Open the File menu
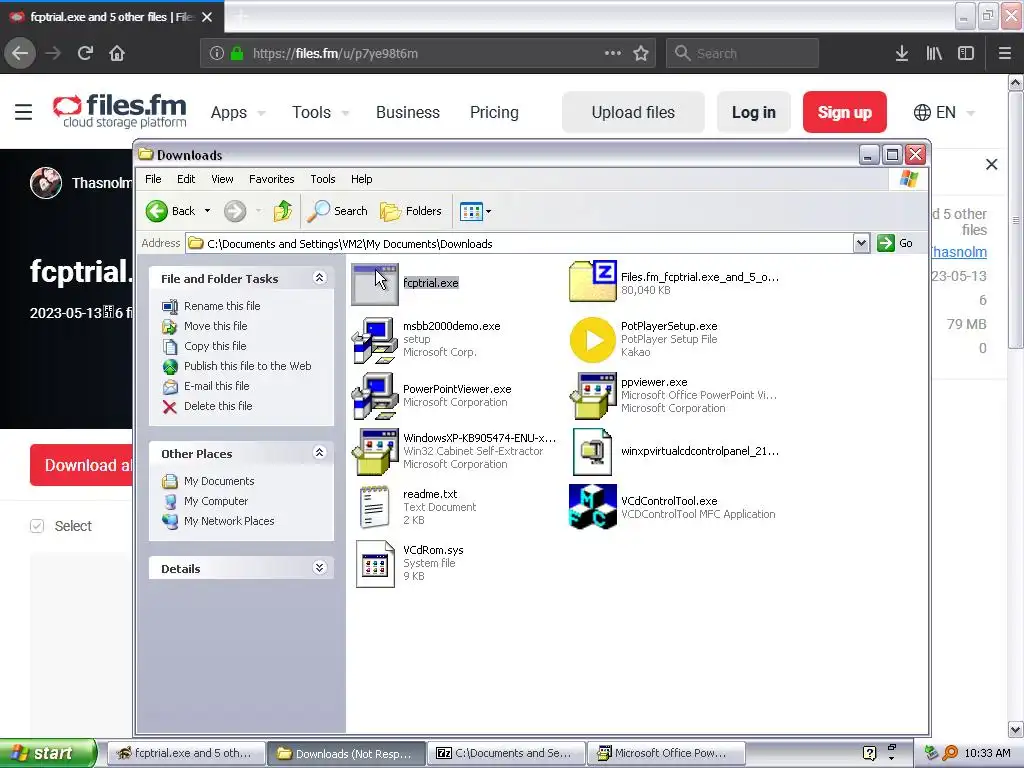This screenshot has width=1024, height=768. tap(153, 179)
